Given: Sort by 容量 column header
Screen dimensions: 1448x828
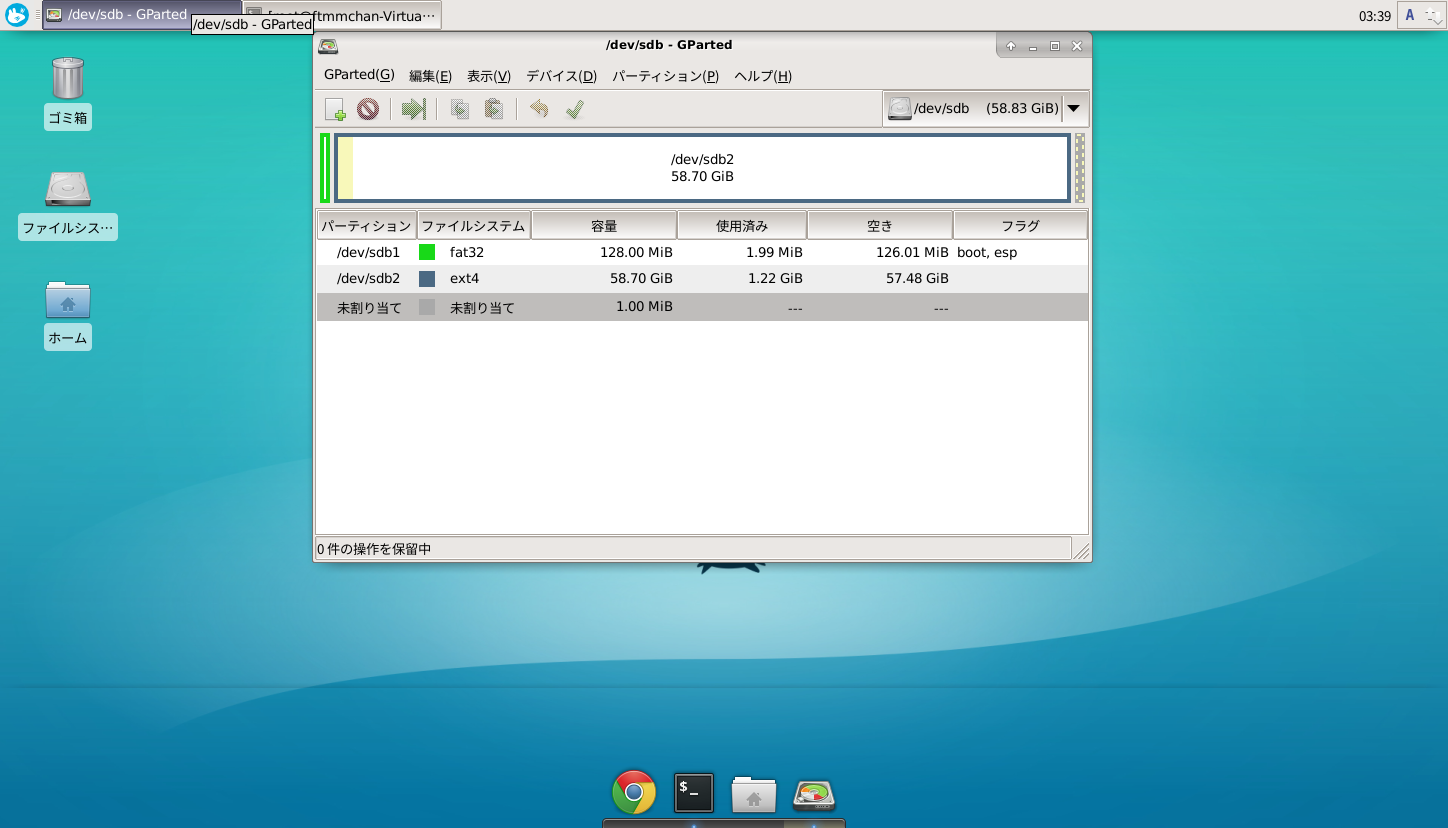Looking at the screenshot, I should tap(604, 225).
